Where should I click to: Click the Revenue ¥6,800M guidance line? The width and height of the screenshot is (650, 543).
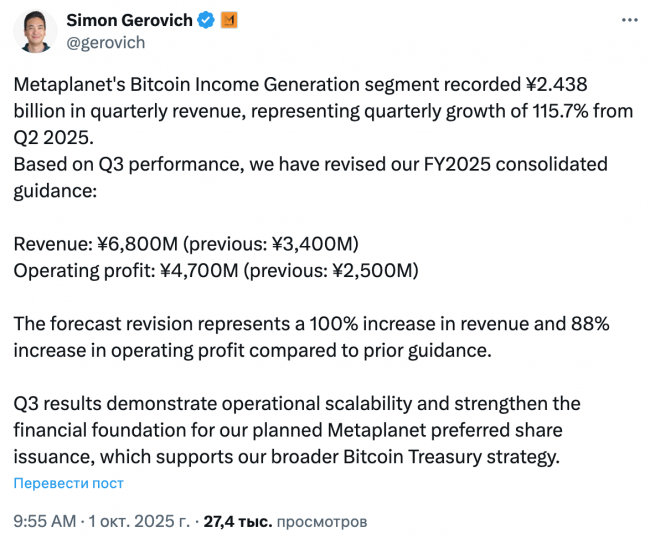[186, 244]
